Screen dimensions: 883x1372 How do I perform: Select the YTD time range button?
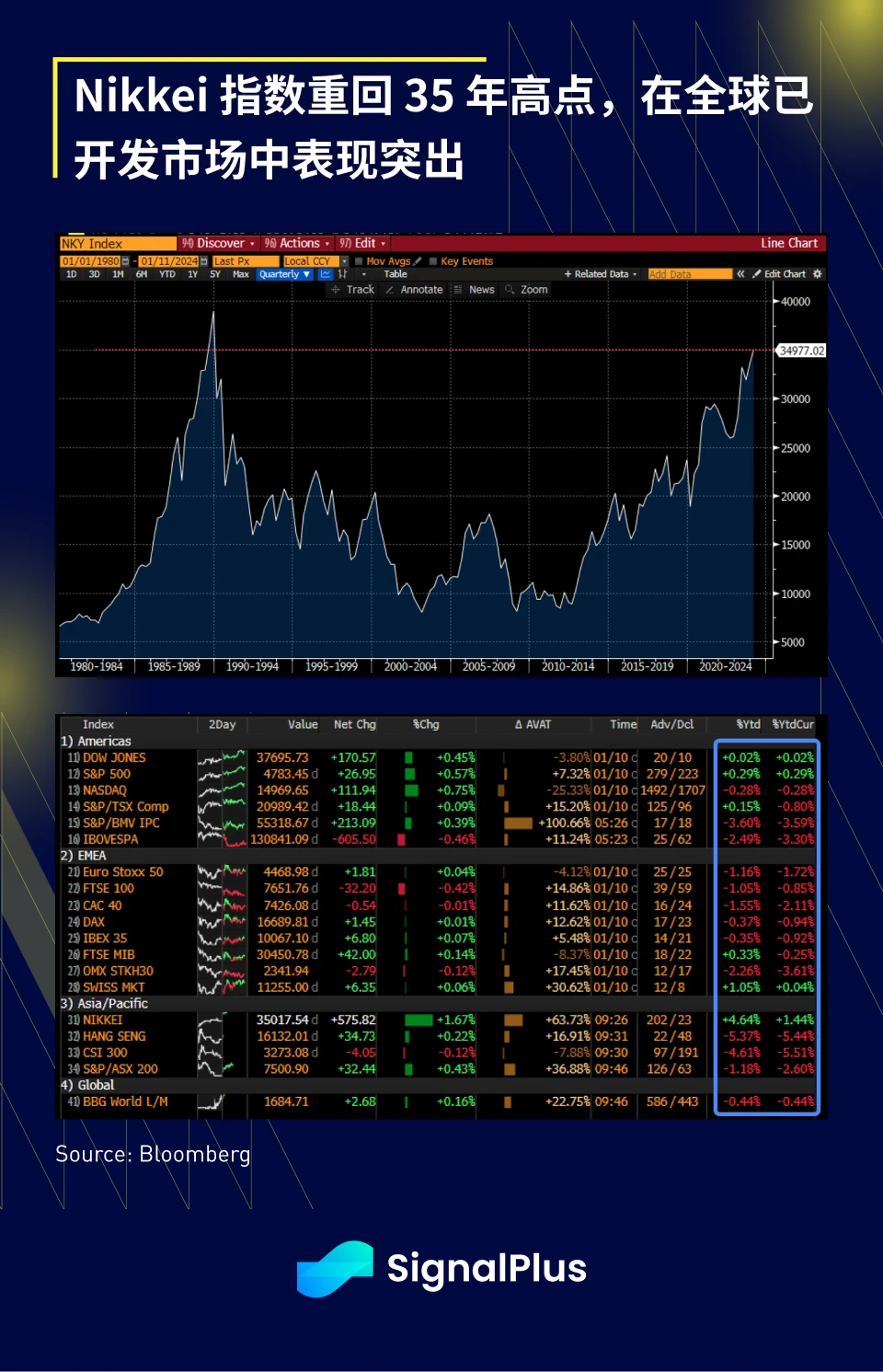[166, 274]
